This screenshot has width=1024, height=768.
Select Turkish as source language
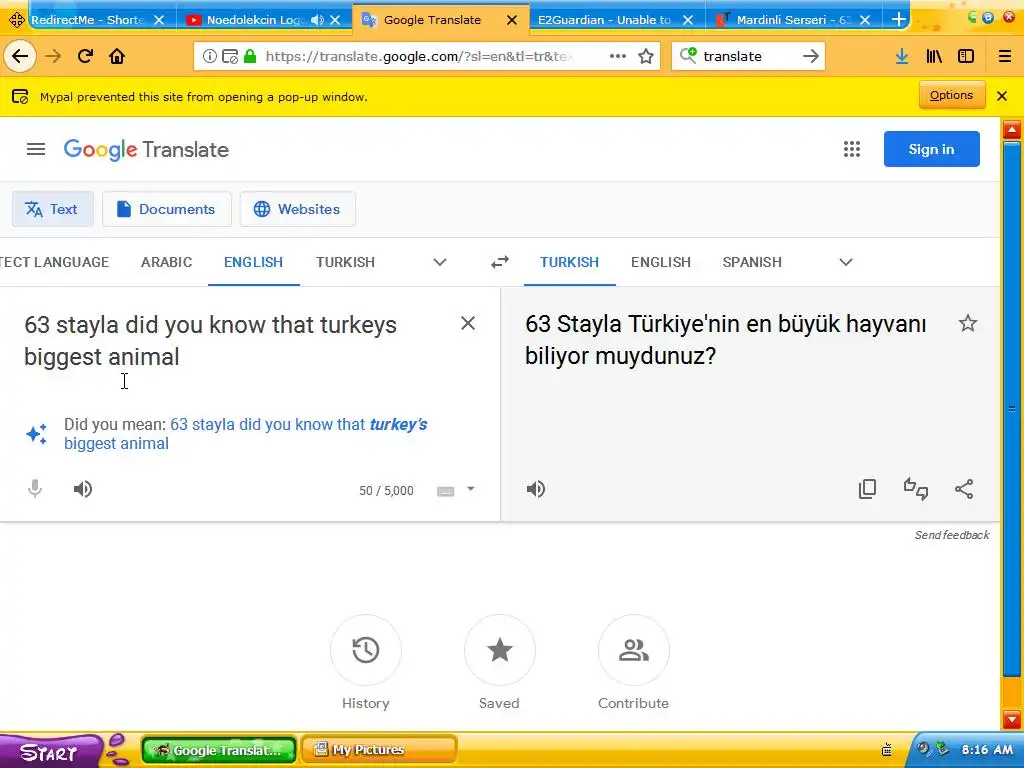[x=345, y=262]
